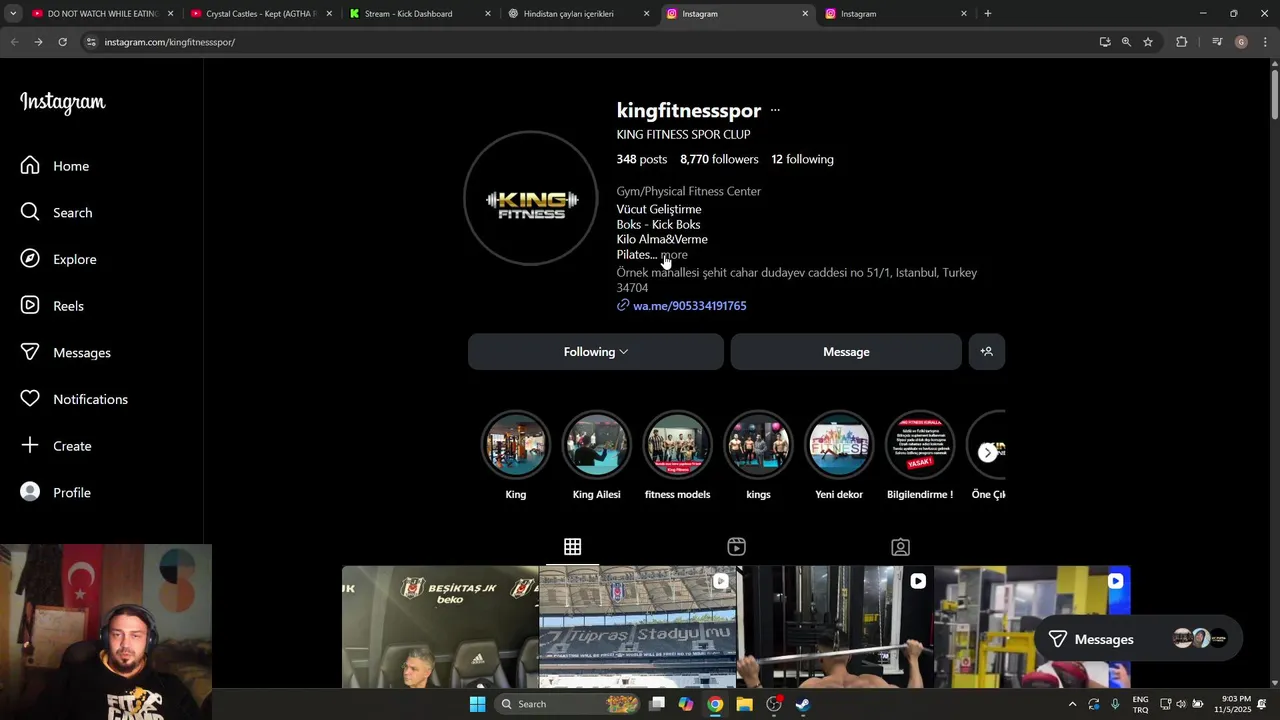The width and height of the screenshot is (1280, 720).
Task: Open Steam from the taskbar
Action: (x=803, y=704)
